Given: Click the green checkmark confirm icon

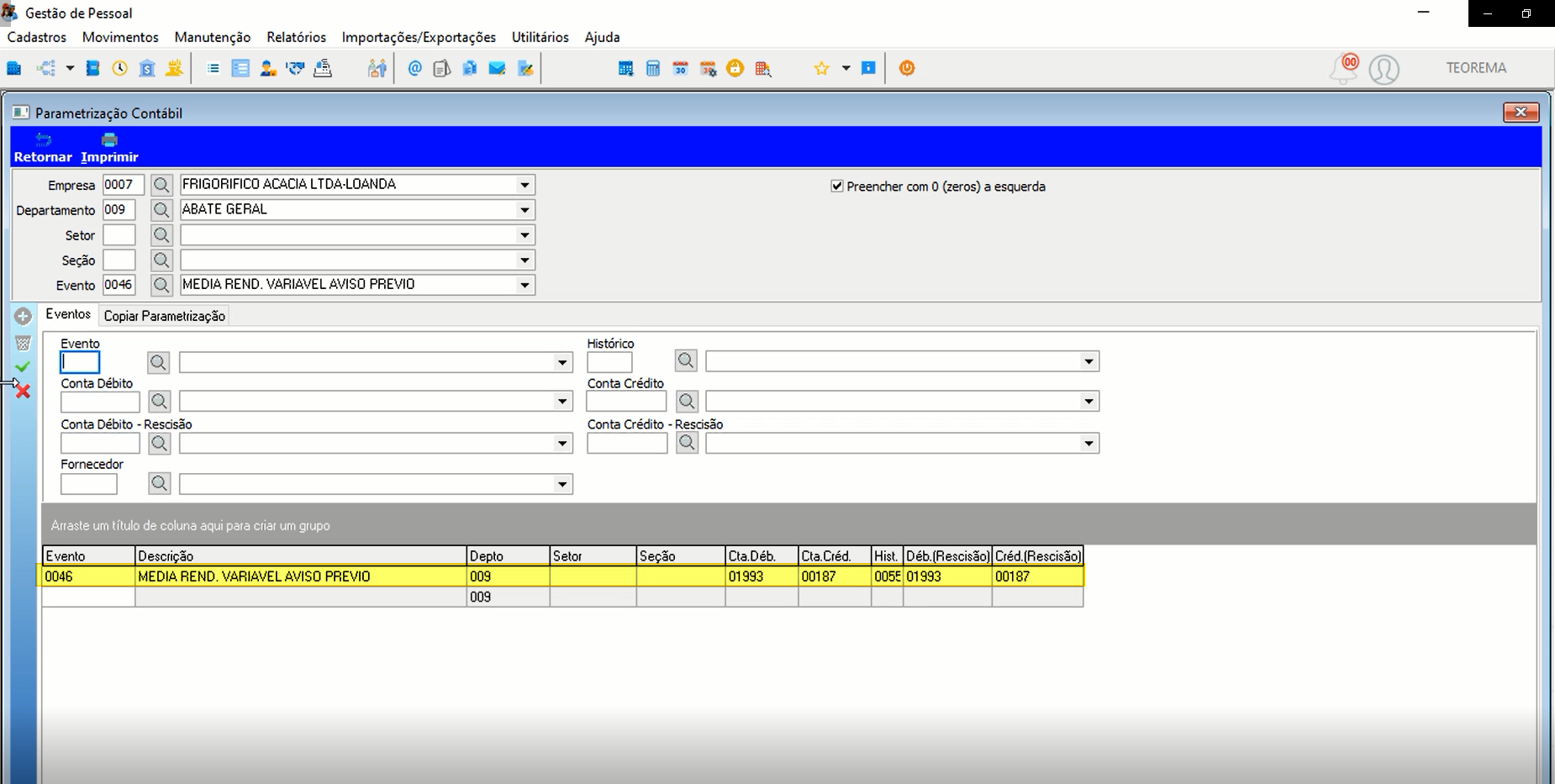Looking at the screenshot, I should [23, 366].
